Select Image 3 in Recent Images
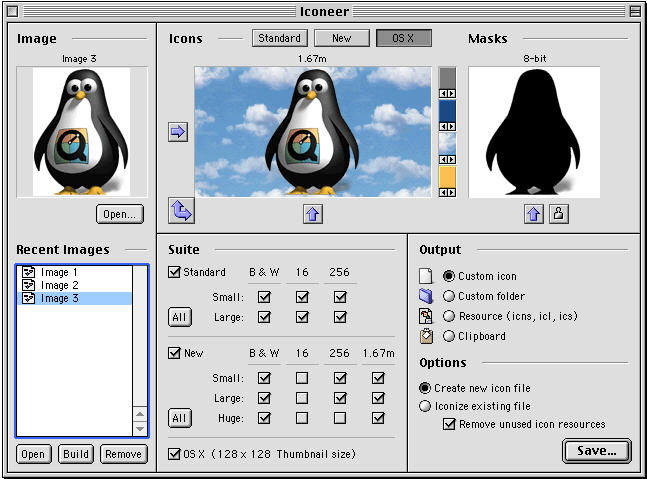The image size is (647, 479). pyautogui.click(x=75, y=298)
